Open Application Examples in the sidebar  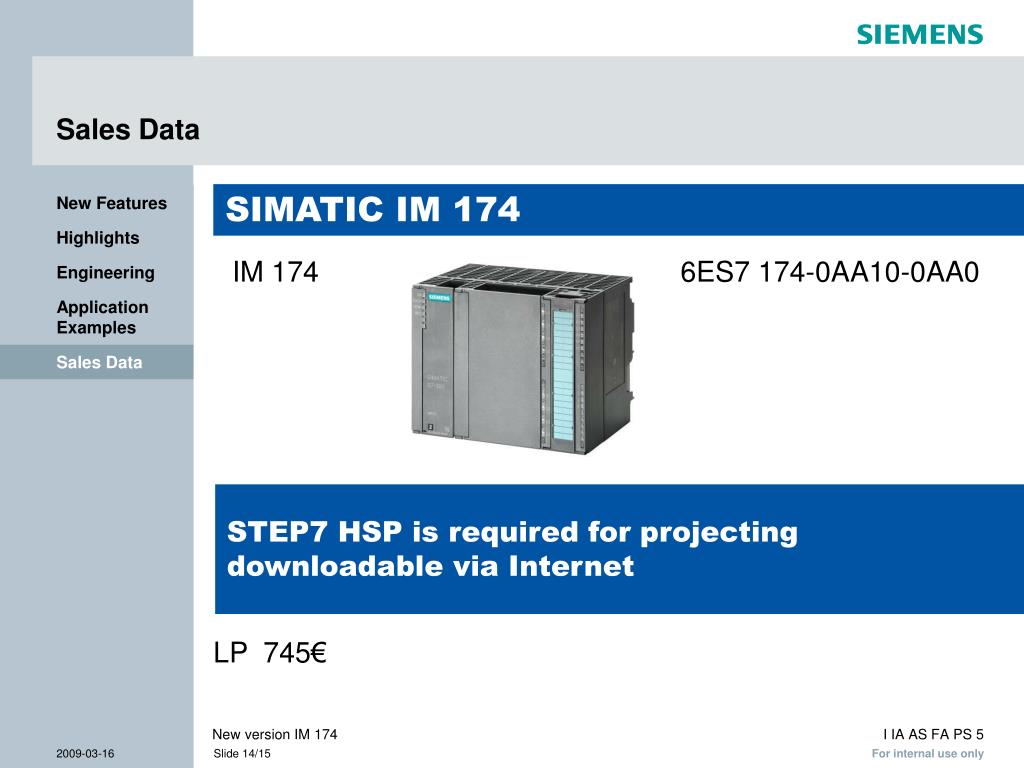click(103, 317)
